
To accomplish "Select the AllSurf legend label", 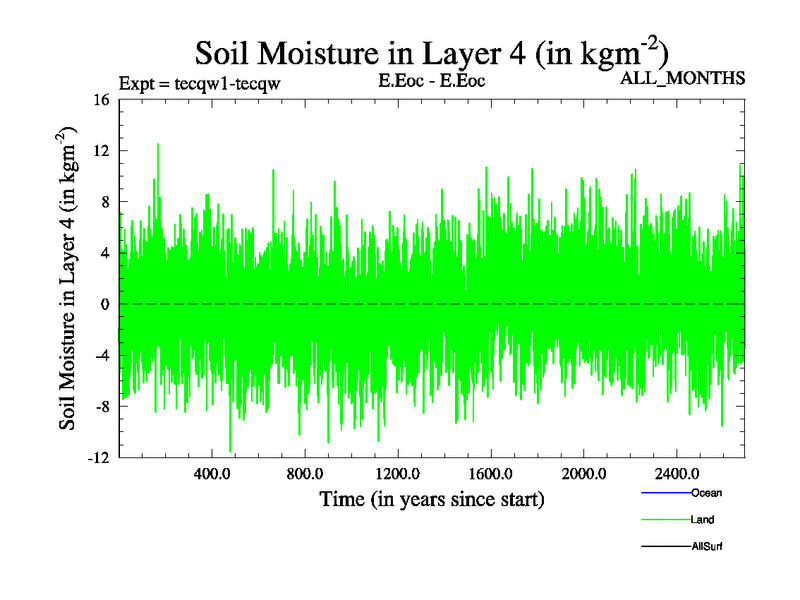I will (707, 547).
